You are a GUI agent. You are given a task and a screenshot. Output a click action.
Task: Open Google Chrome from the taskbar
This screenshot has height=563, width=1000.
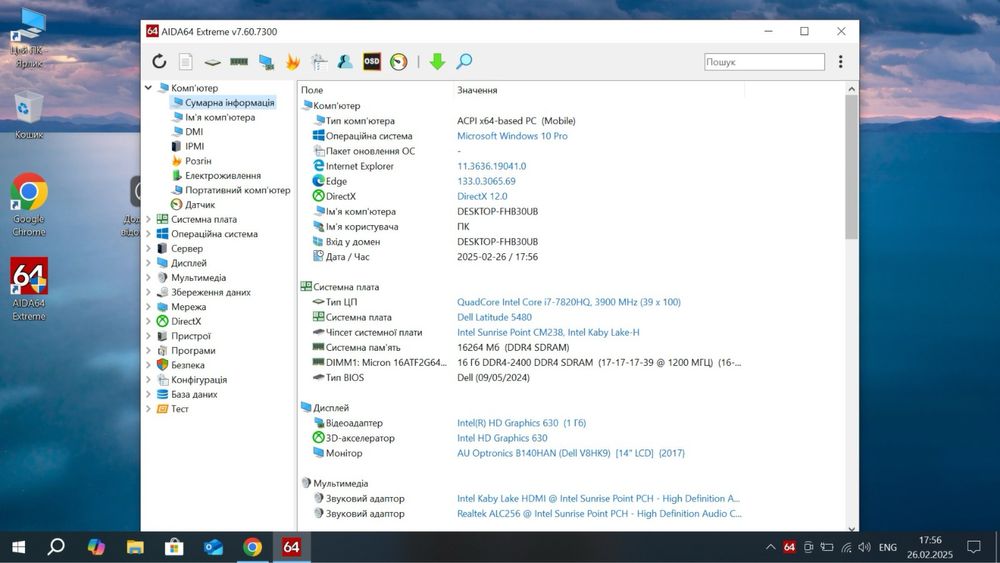tap(252, 547)
